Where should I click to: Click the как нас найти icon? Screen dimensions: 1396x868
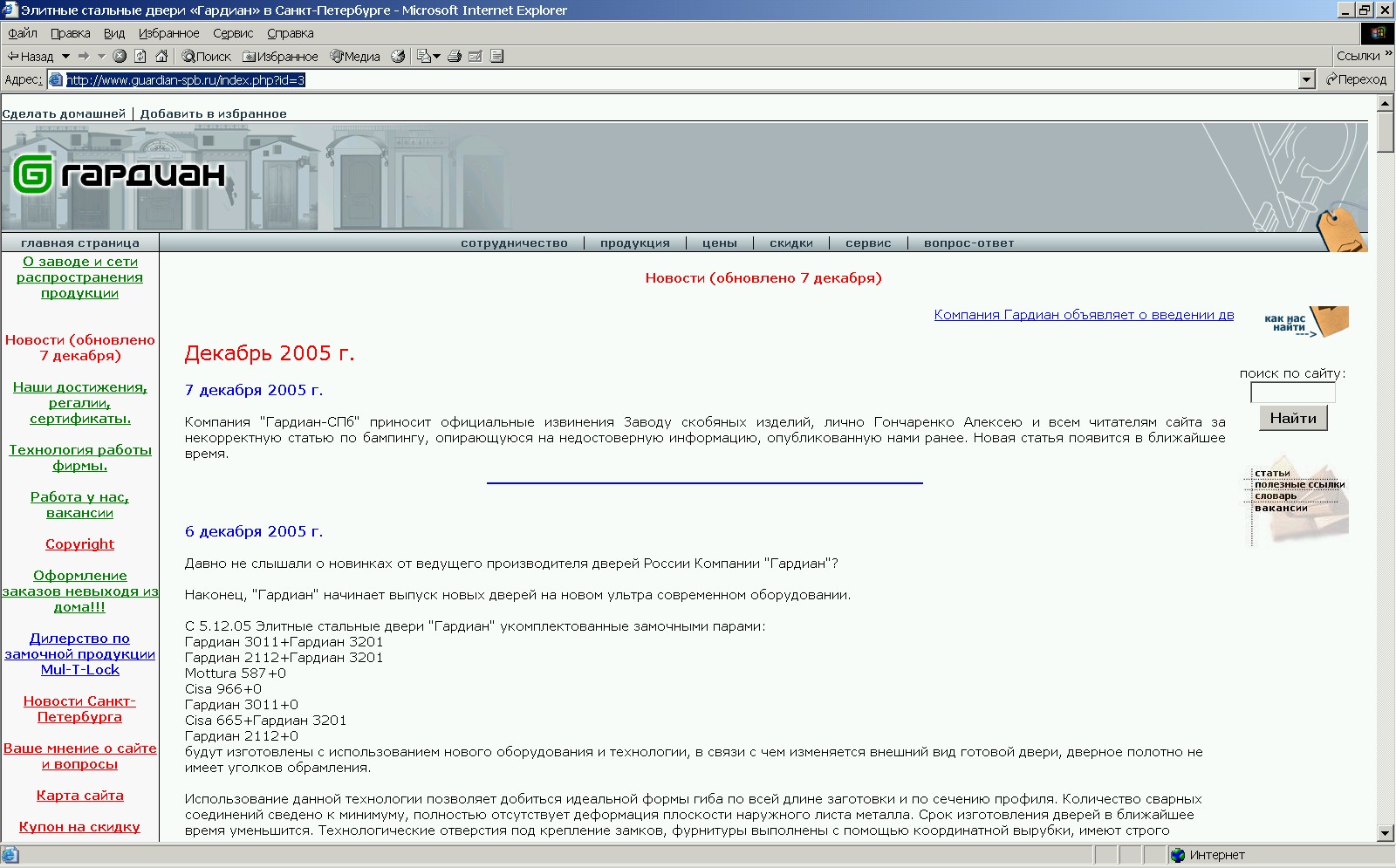click(1305, 322)
